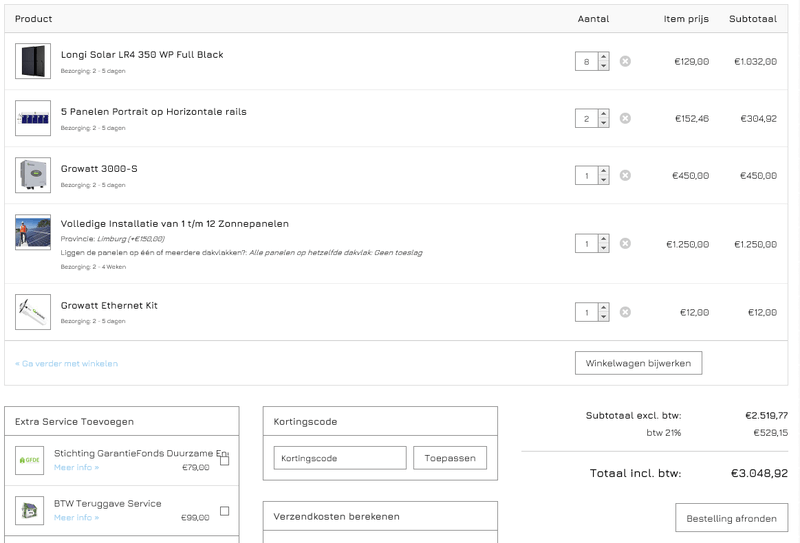This screenshot has width=800, height=543.
Task: Remove Longi Solar LR4 350 WP from cart
Action: (625, 61)
